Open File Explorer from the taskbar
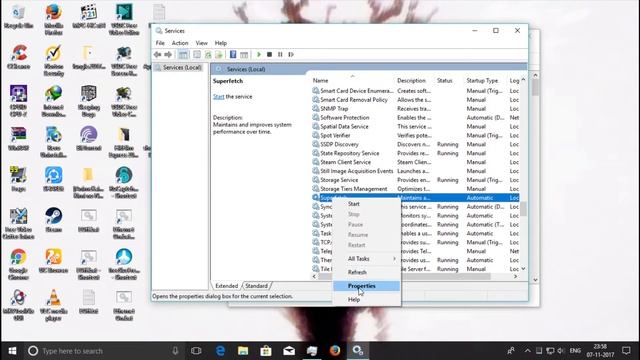The width and height of the screenshot is (640, 360). click(x=243, y=351)
